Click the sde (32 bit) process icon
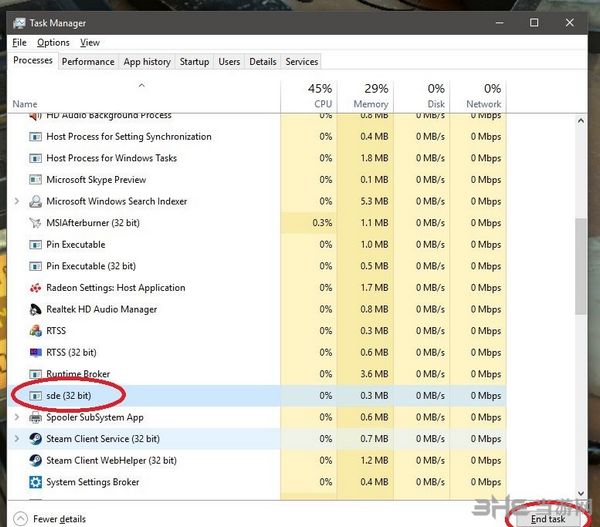 coord(36,396)
